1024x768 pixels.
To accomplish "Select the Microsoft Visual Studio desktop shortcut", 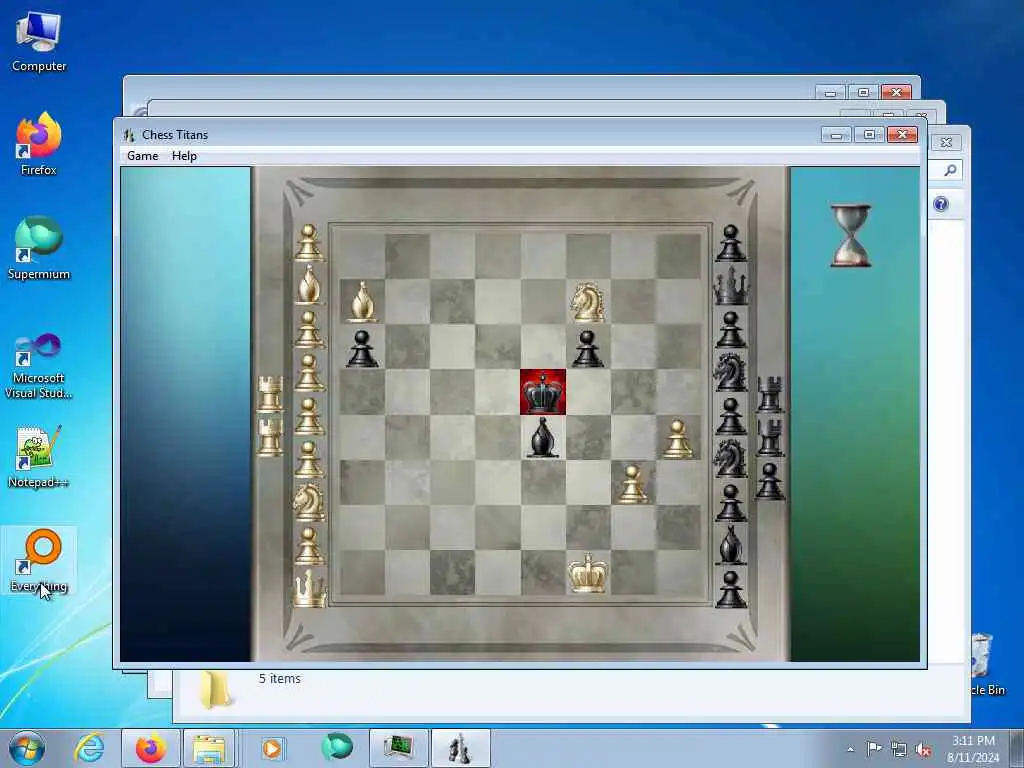I will (39, 366).
